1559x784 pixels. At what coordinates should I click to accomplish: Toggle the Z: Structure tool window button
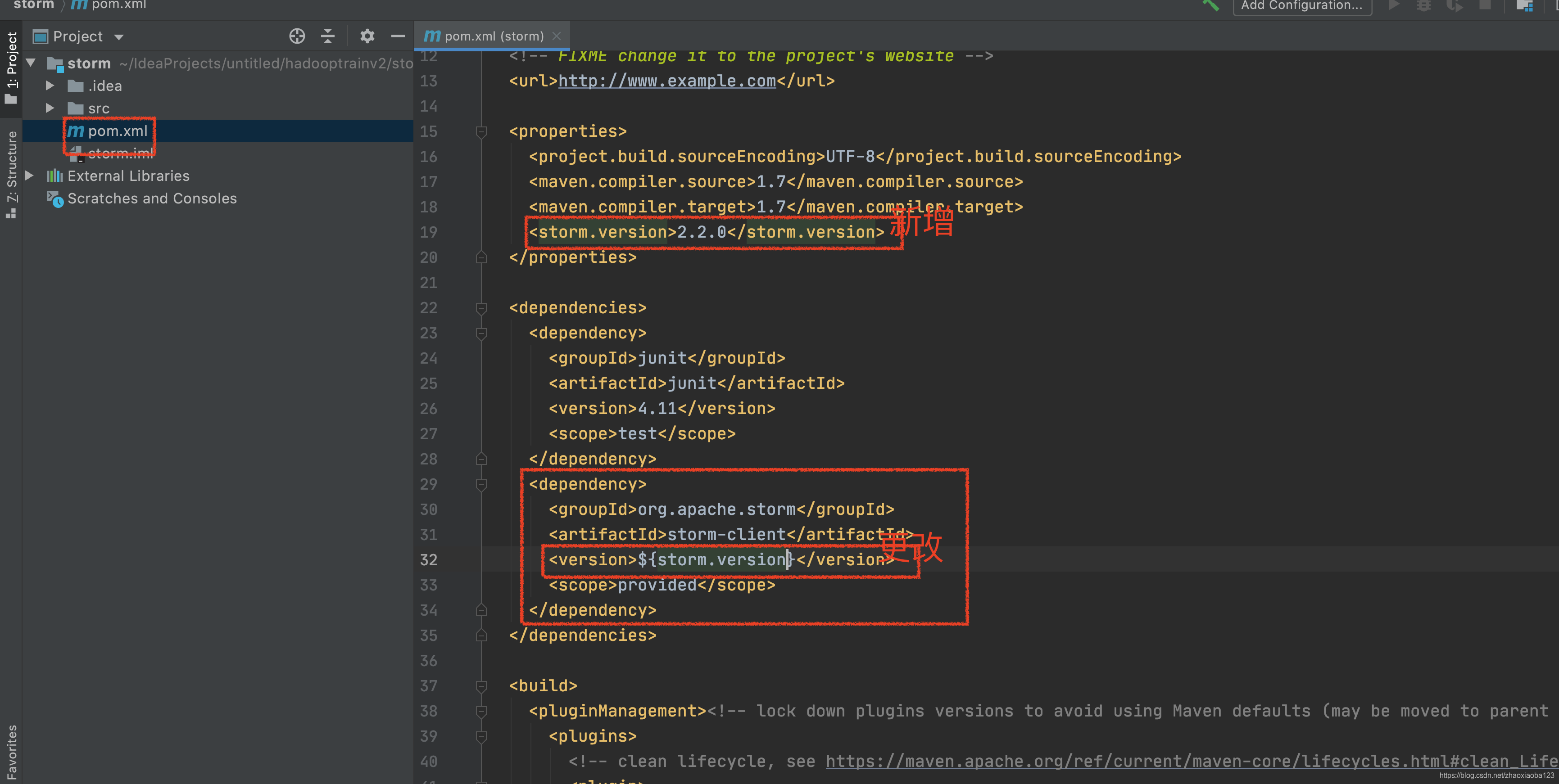[x=11, y=174]
